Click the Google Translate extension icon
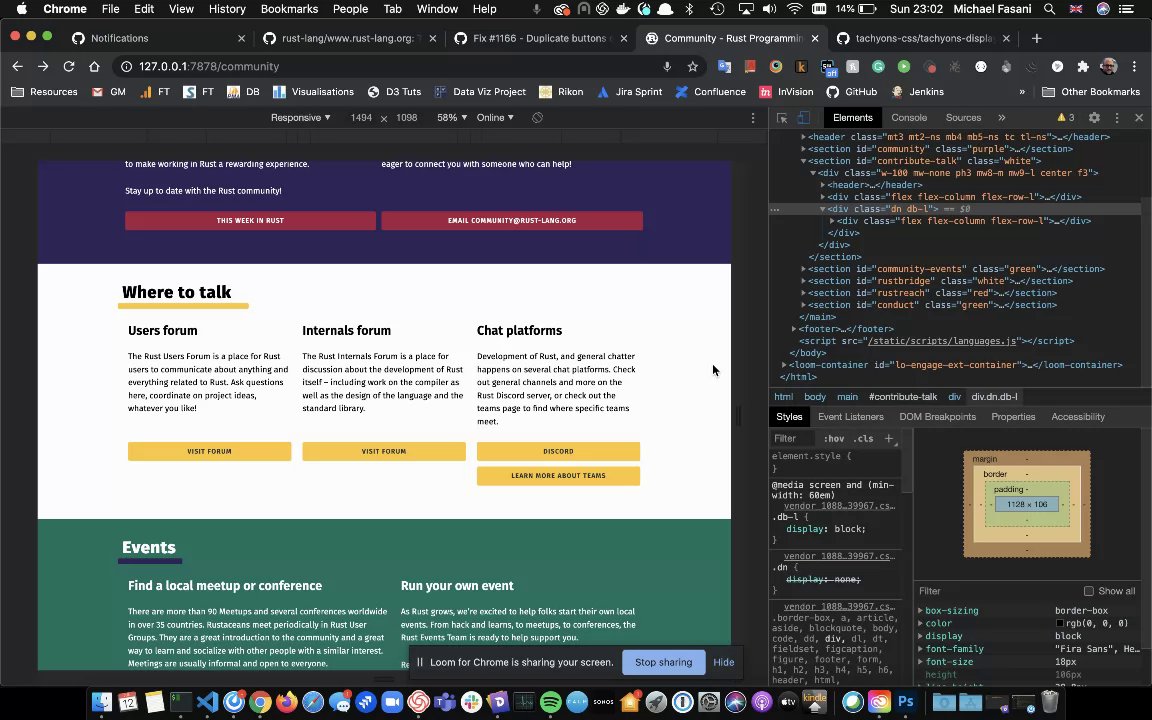Screen dimensions: 1152x720 pos(724,66)
